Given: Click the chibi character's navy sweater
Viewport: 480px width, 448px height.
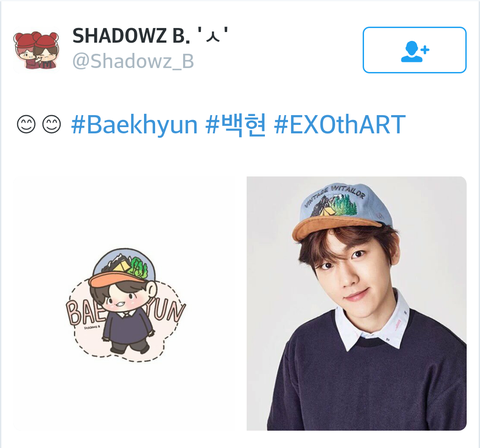Looking at the screenshot, I should 127,329.
